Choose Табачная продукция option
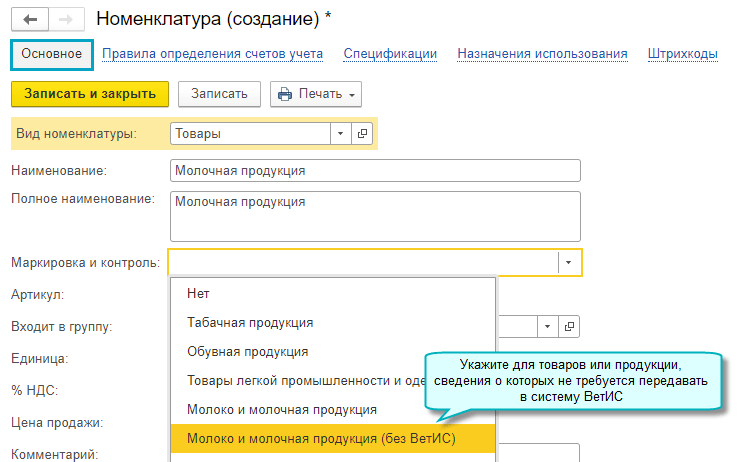Image resolution: width=743 pixels, height=462 pixels. click(x=250, y=323)
